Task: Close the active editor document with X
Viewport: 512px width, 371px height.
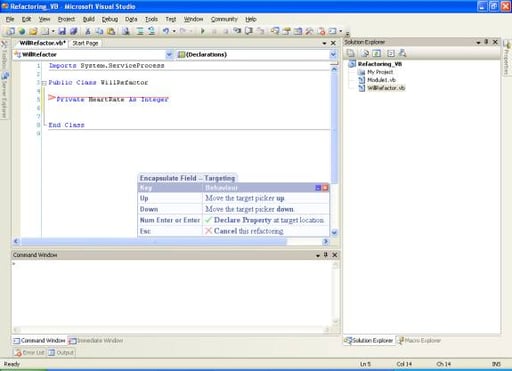Action: (333, 43)
